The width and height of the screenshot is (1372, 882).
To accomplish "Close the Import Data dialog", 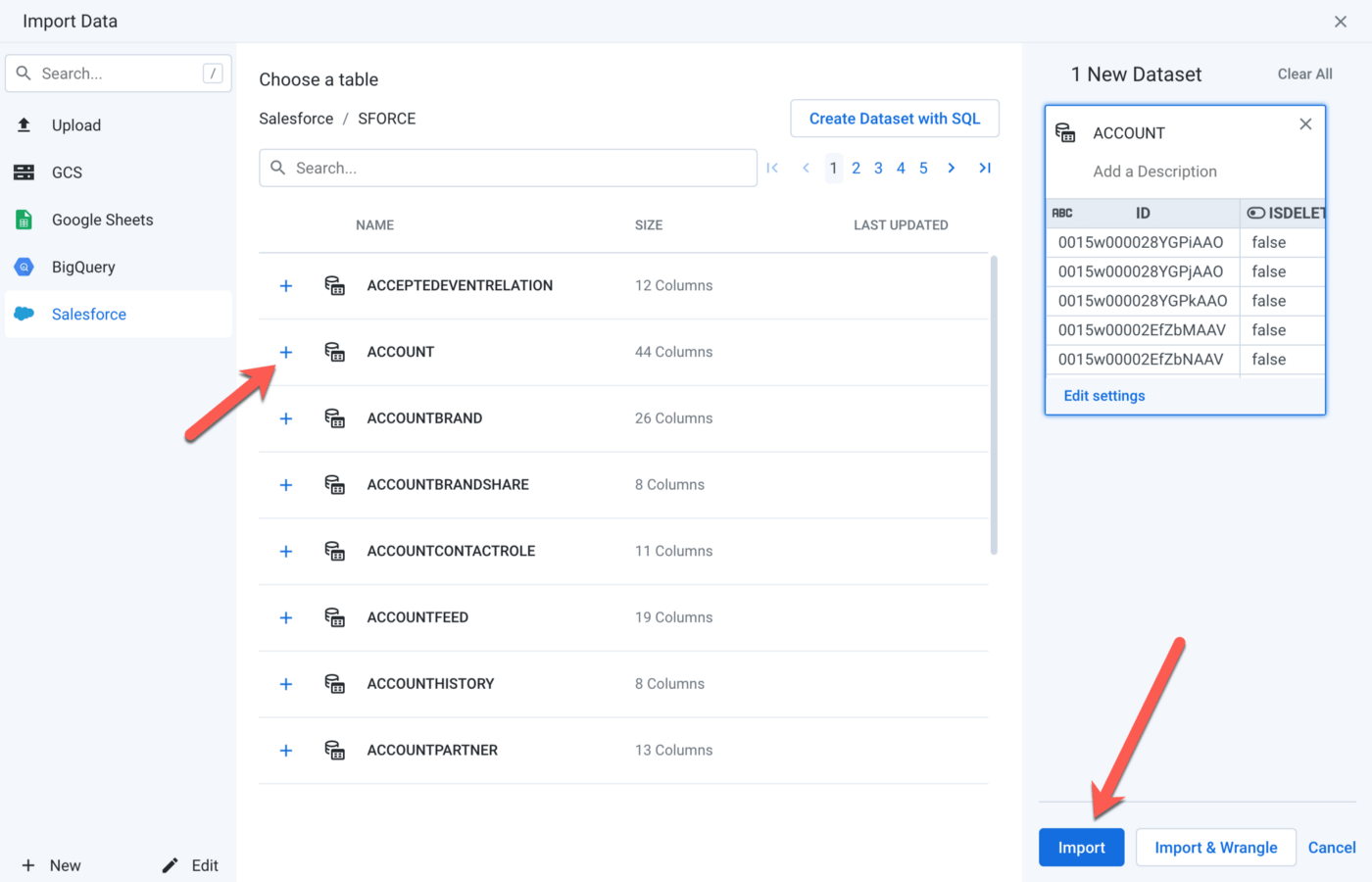I will click(1341, 22).
